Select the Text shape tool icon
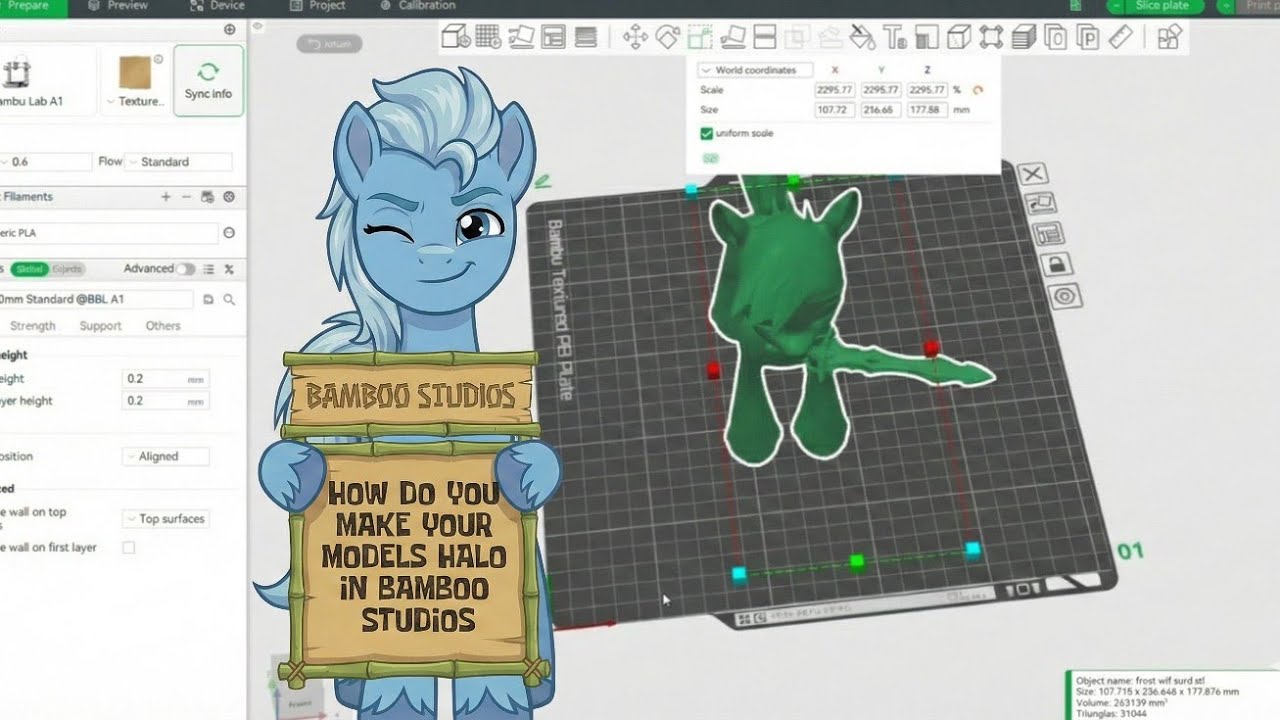 click(x=895, y=38)
